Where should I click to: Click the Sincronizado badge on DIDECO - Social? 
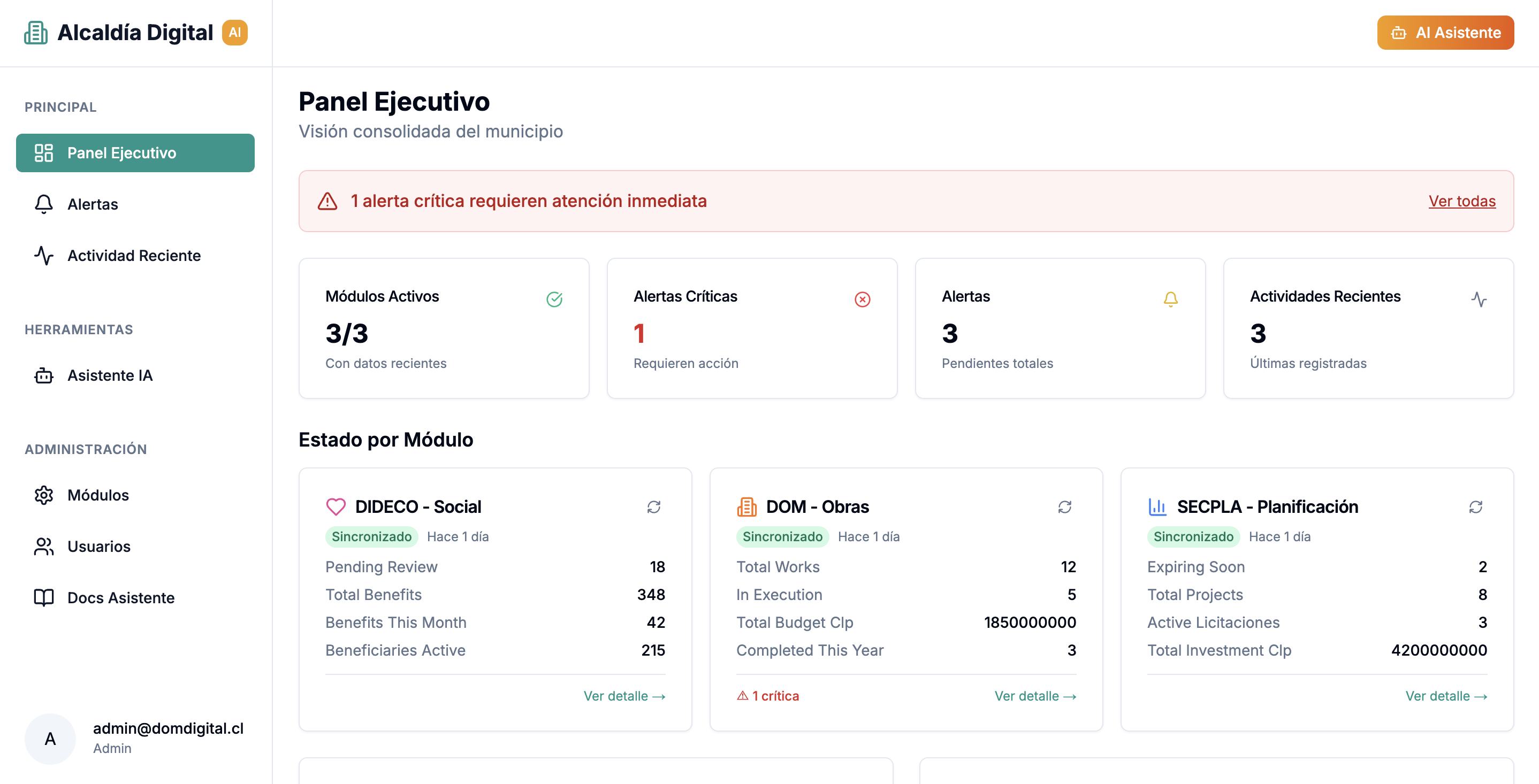(x=371, y=537)
